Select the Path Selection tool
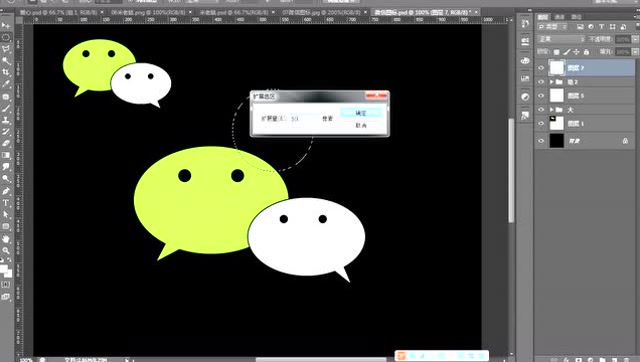This screenshot has height=362, width=640. (6, 215)
